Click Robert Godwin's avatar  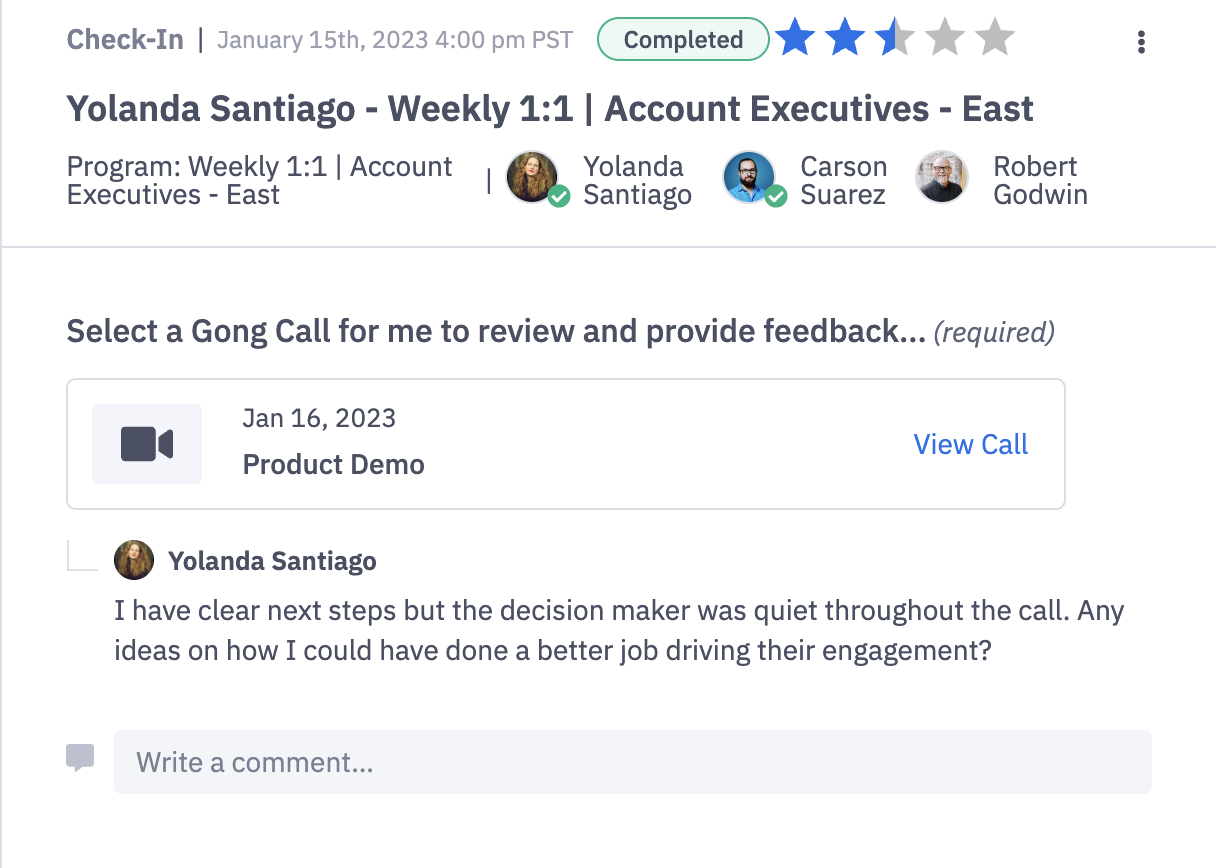tap(941, 177)
